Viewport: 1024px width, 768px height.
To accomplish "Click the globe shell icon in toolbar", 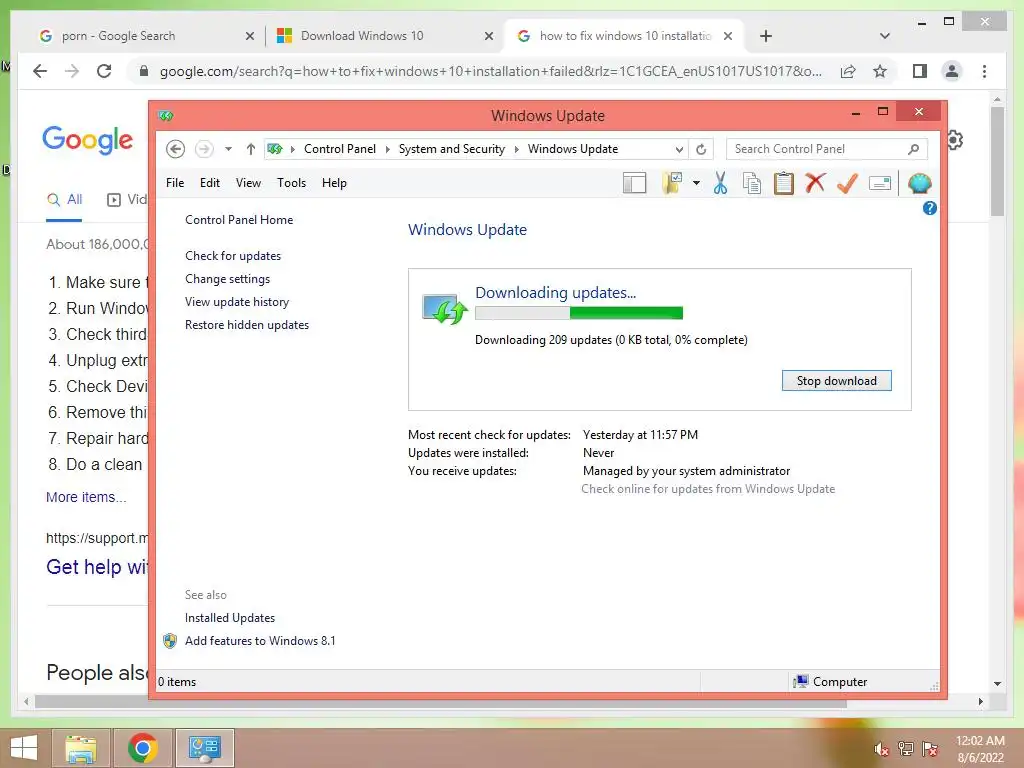I will pyautogui.click(x=920, y=184).
